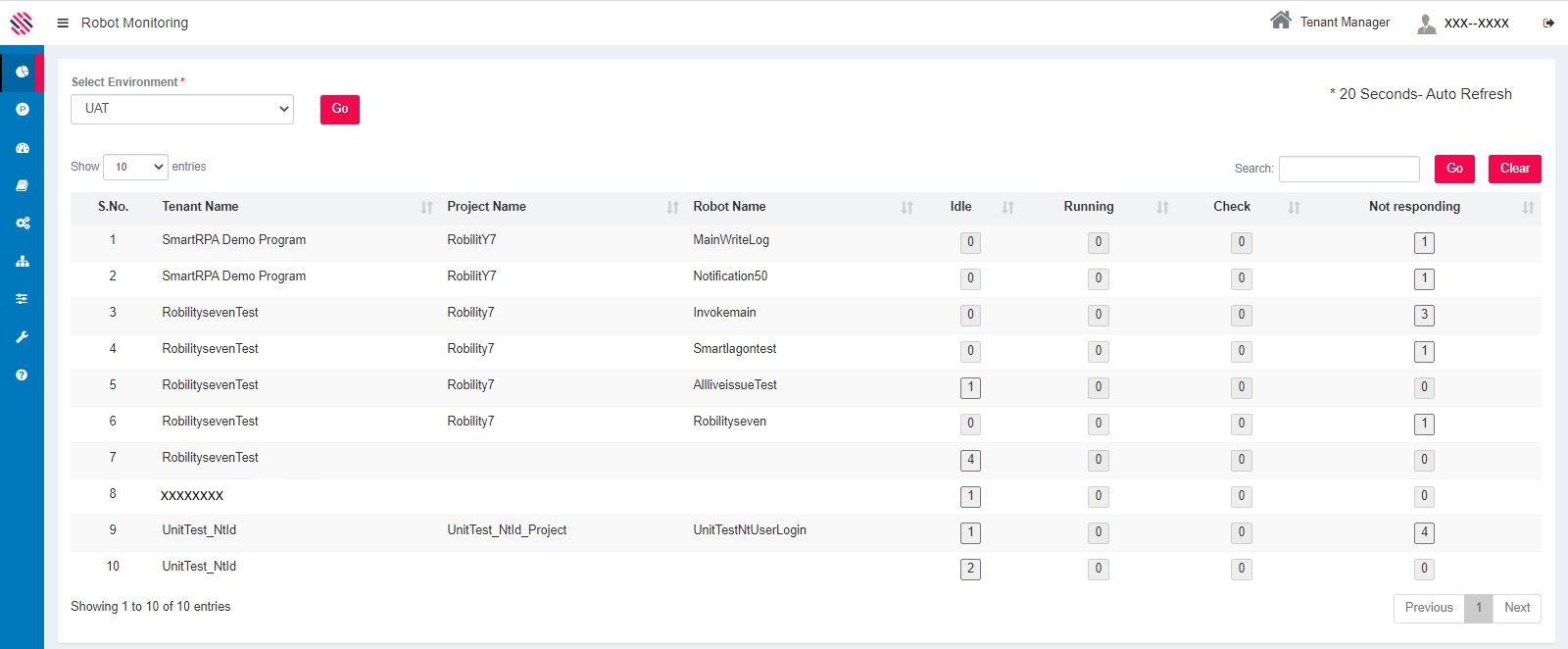Sort table by Tenant Name column
This screenshot has height=649, width=1568.
[x=200, y=207]
